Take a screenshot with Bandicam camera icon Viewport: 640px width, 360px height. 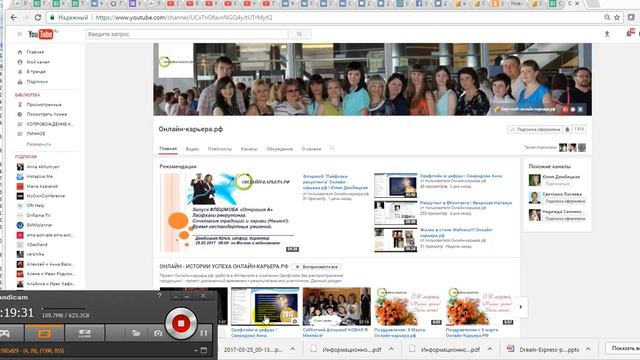pyautogui.click(x=158, y=333)
